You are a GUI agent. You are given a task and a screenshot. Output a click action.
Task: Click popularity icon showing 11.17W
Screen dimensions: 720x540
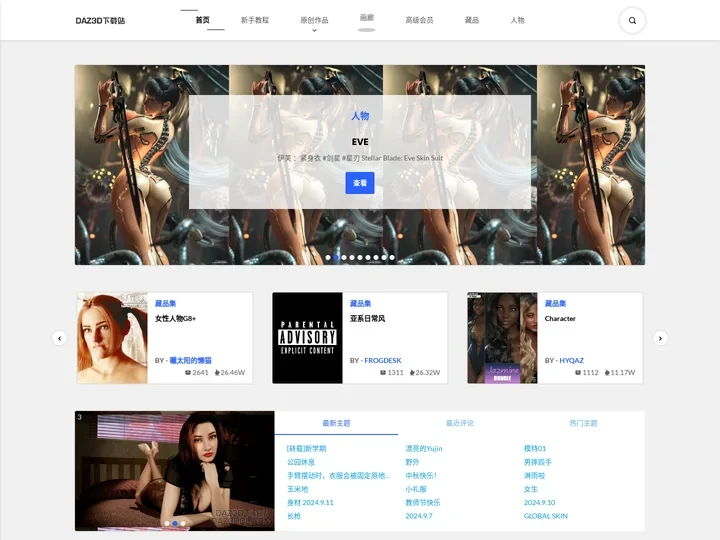(607, 372)
